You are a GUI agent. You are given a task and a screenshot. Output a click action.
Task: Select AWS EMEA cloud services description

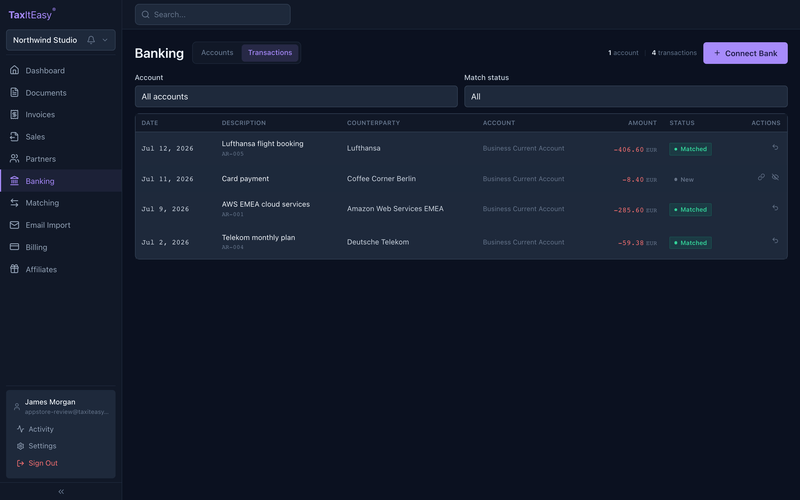[265, 204]
